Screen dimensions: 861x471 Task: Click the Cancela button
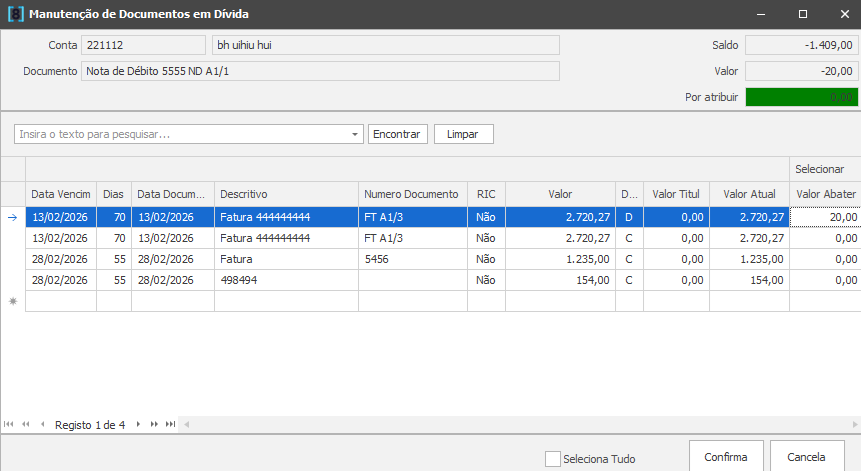click(807, 457)
